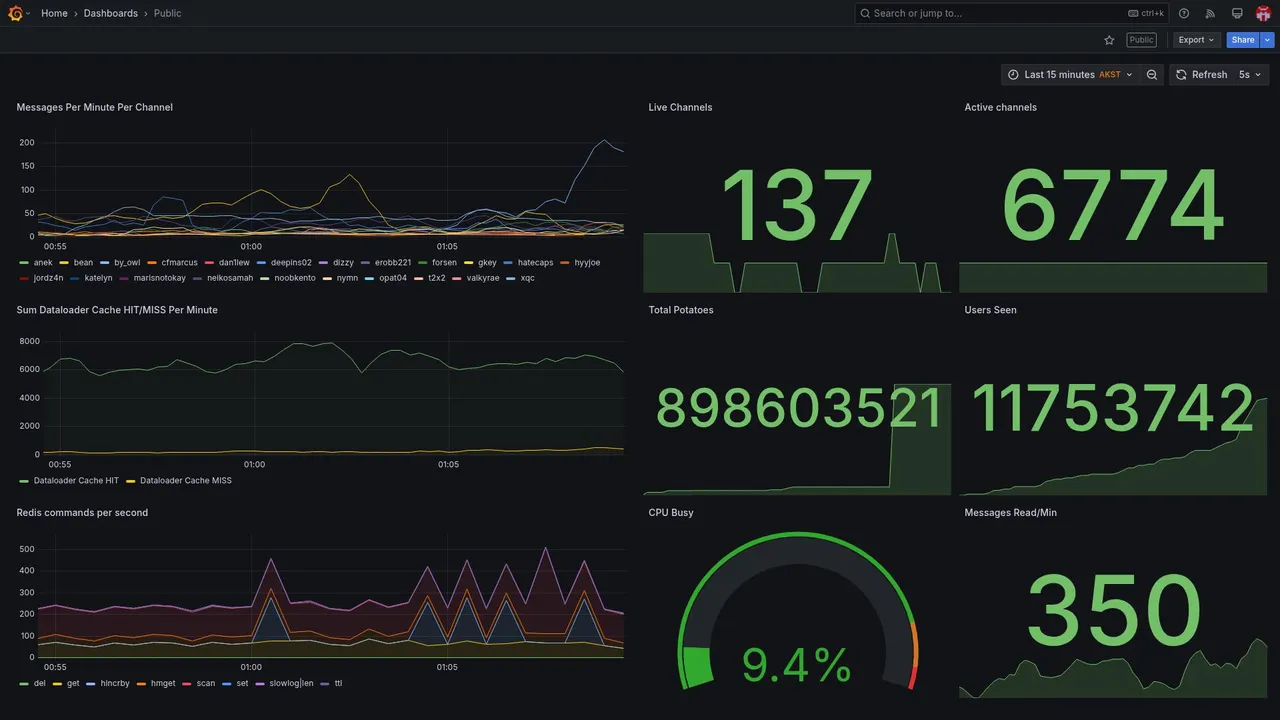The image size is (1280, 720).
Task: Open the Live Channels panel title
Action: [680, 107]
